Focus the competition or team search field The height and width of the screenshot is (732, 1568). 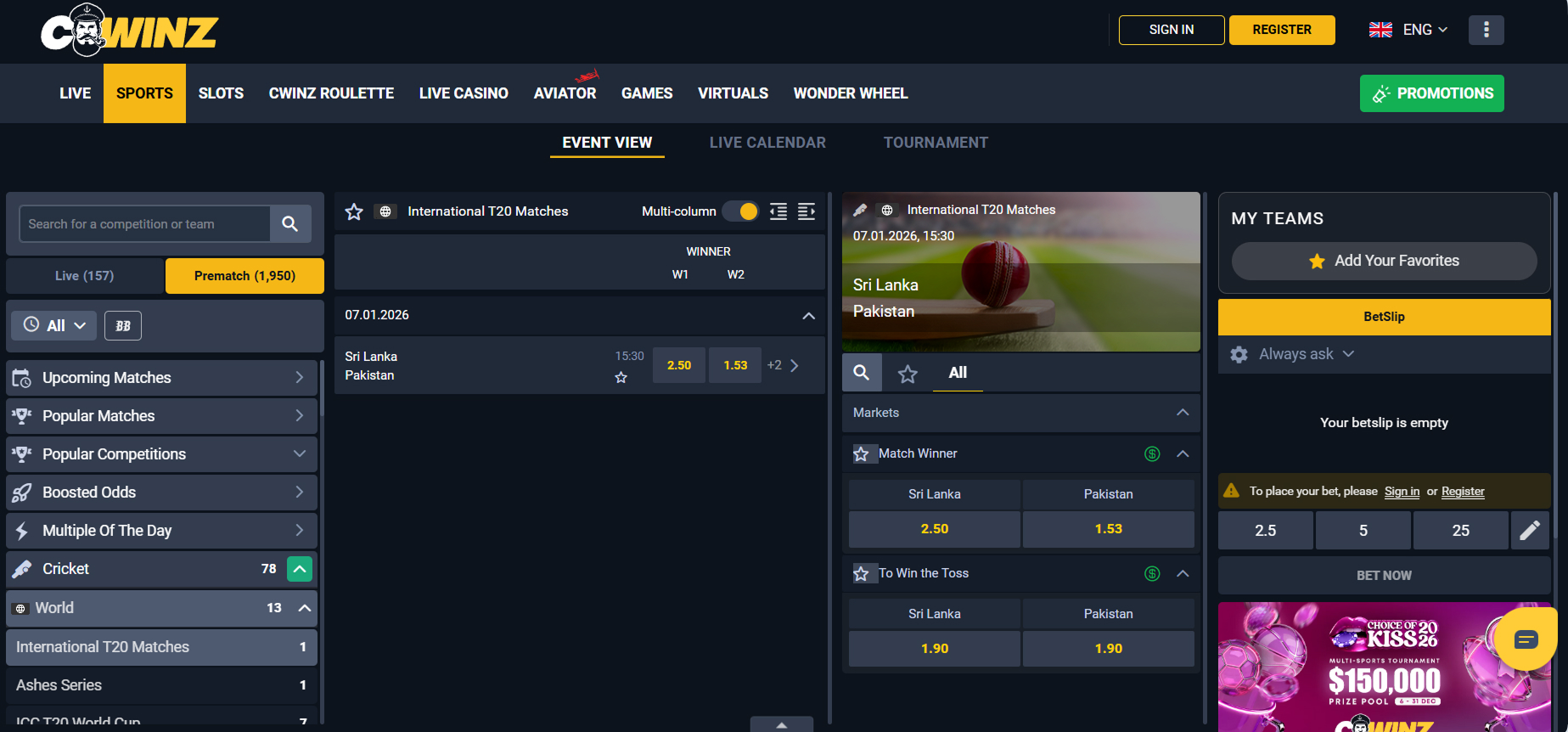coord(144,224)
